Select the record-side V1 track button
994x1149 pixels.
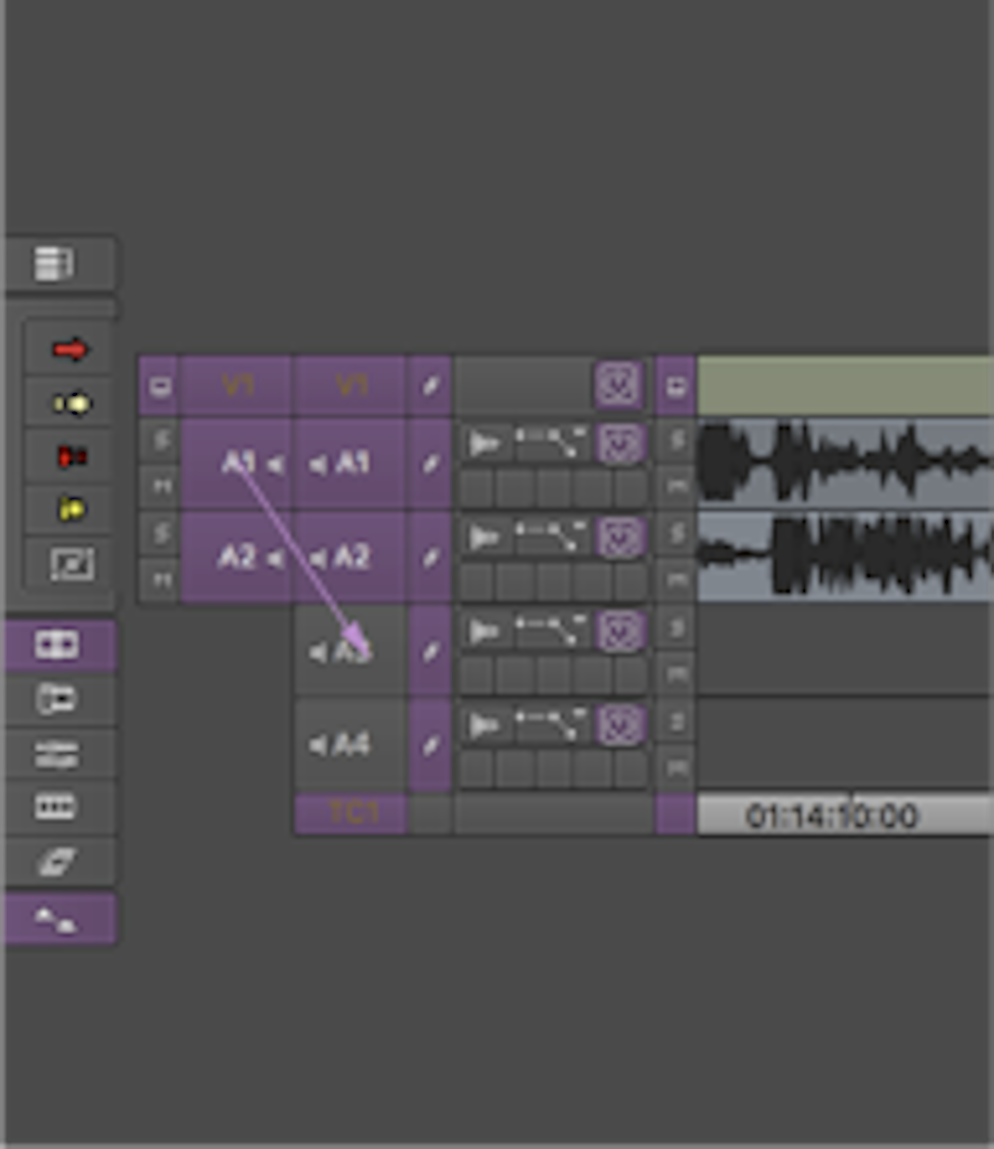coord(350,385)
